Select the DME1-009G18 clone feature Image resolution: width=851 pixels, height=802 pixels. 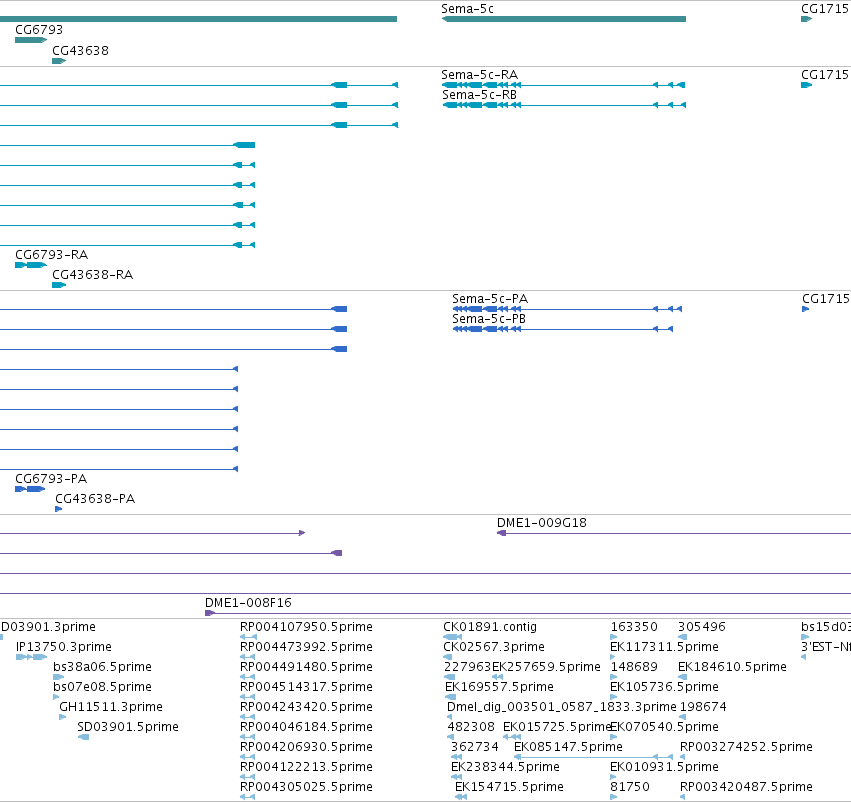tap(674, 533)
